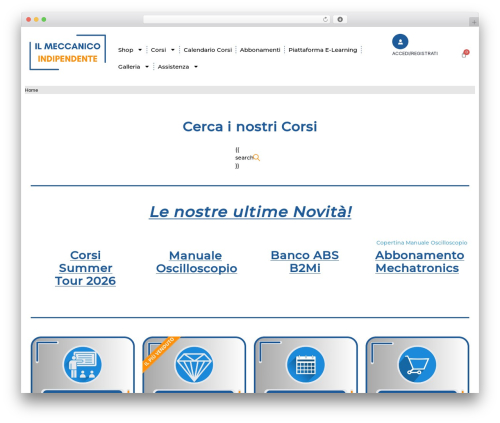
Task: Open Manuale Oscilloscopio link
Action: [x=196, y=262]
